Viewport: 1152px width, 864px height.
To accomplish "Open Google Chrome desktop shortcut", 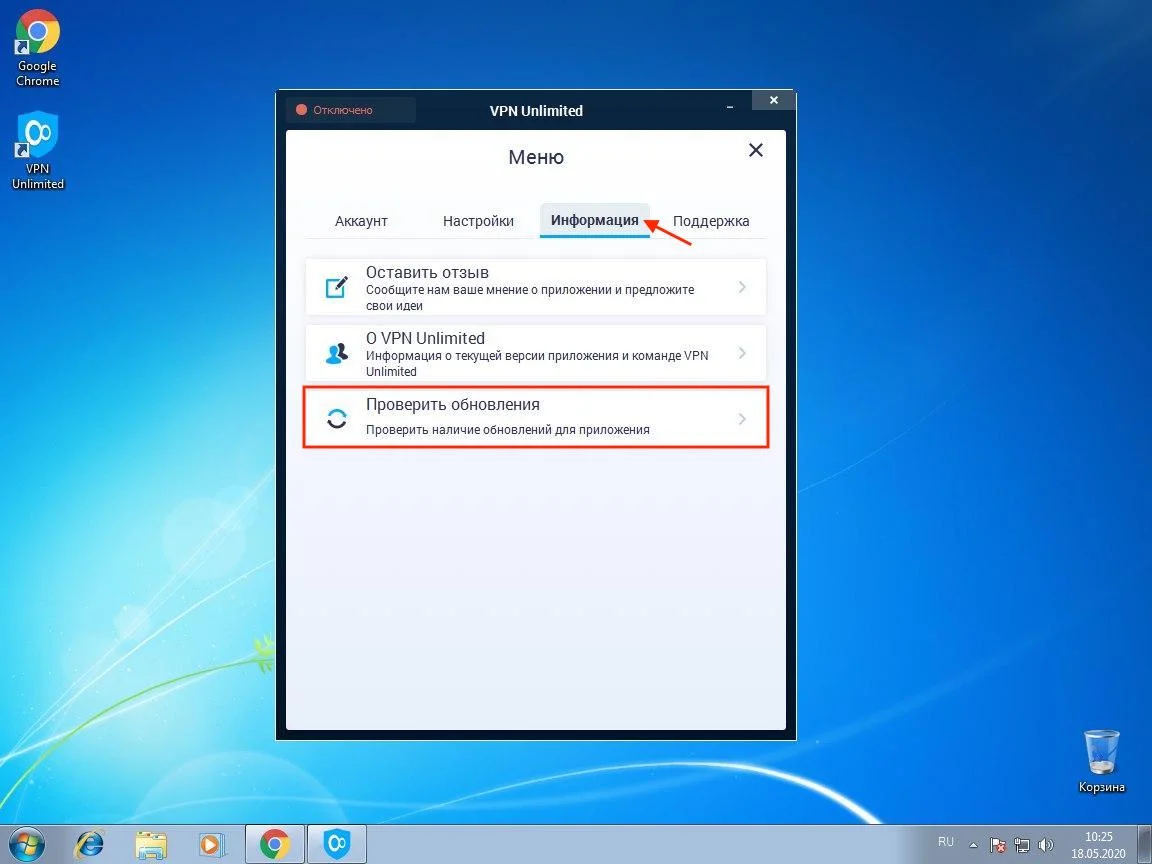I will pyautogui.click(x=38, y=50).
